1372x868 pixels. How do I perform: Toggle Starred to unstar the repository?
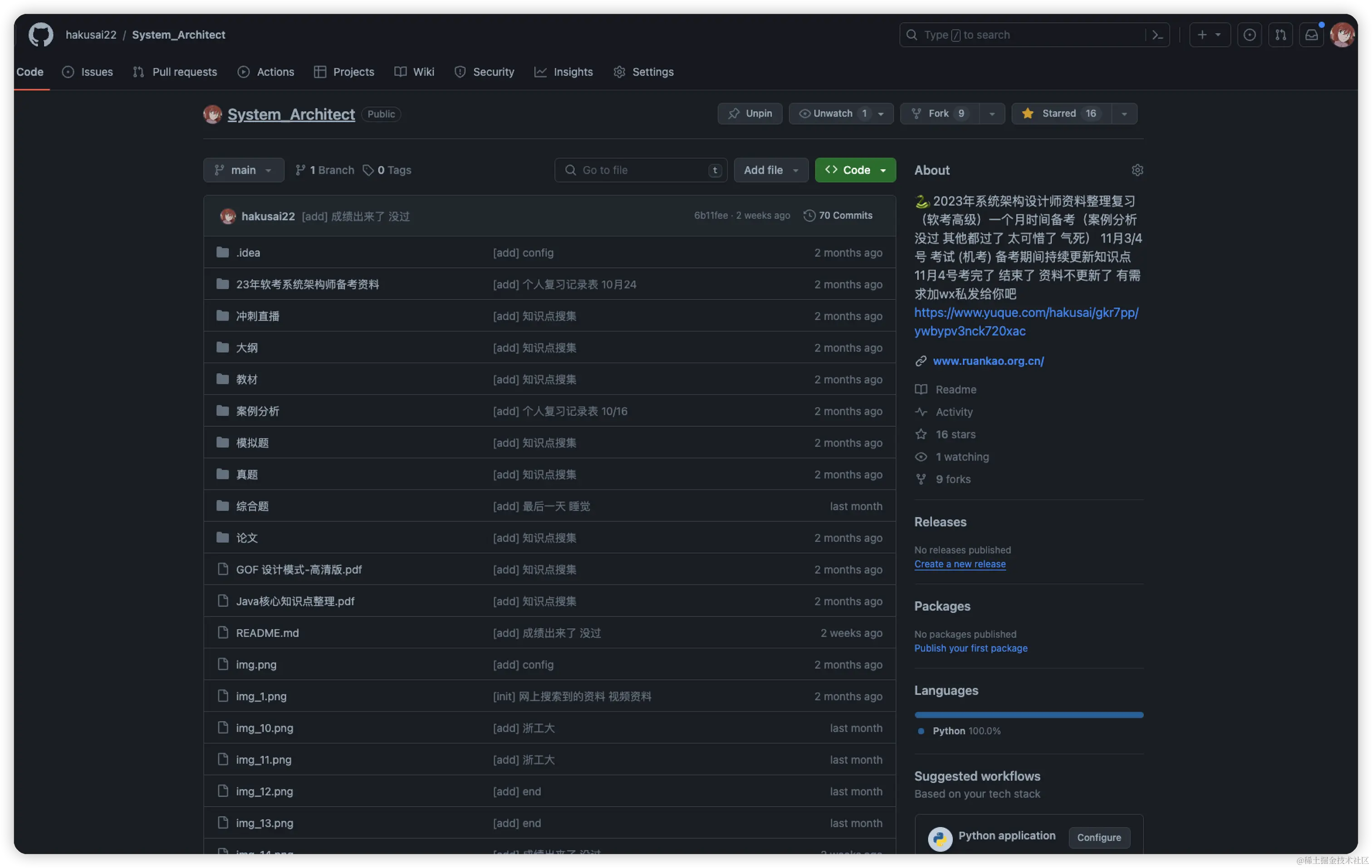click(x=1060, y=113)
